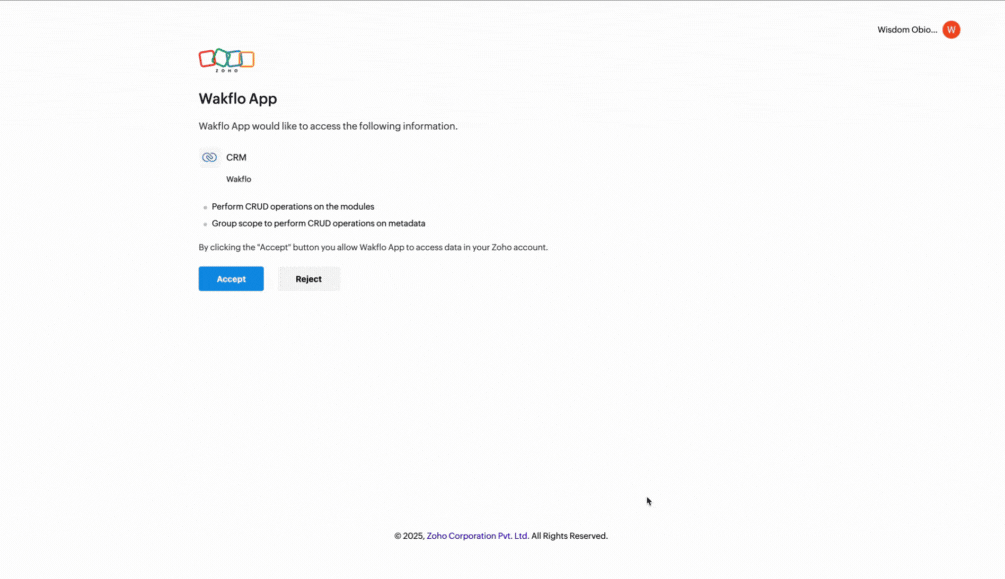Select the bullet for CRUD operations on modules
Viewport: 1005px width, 579px height.
pyautogui.click(x=204, y=207)
